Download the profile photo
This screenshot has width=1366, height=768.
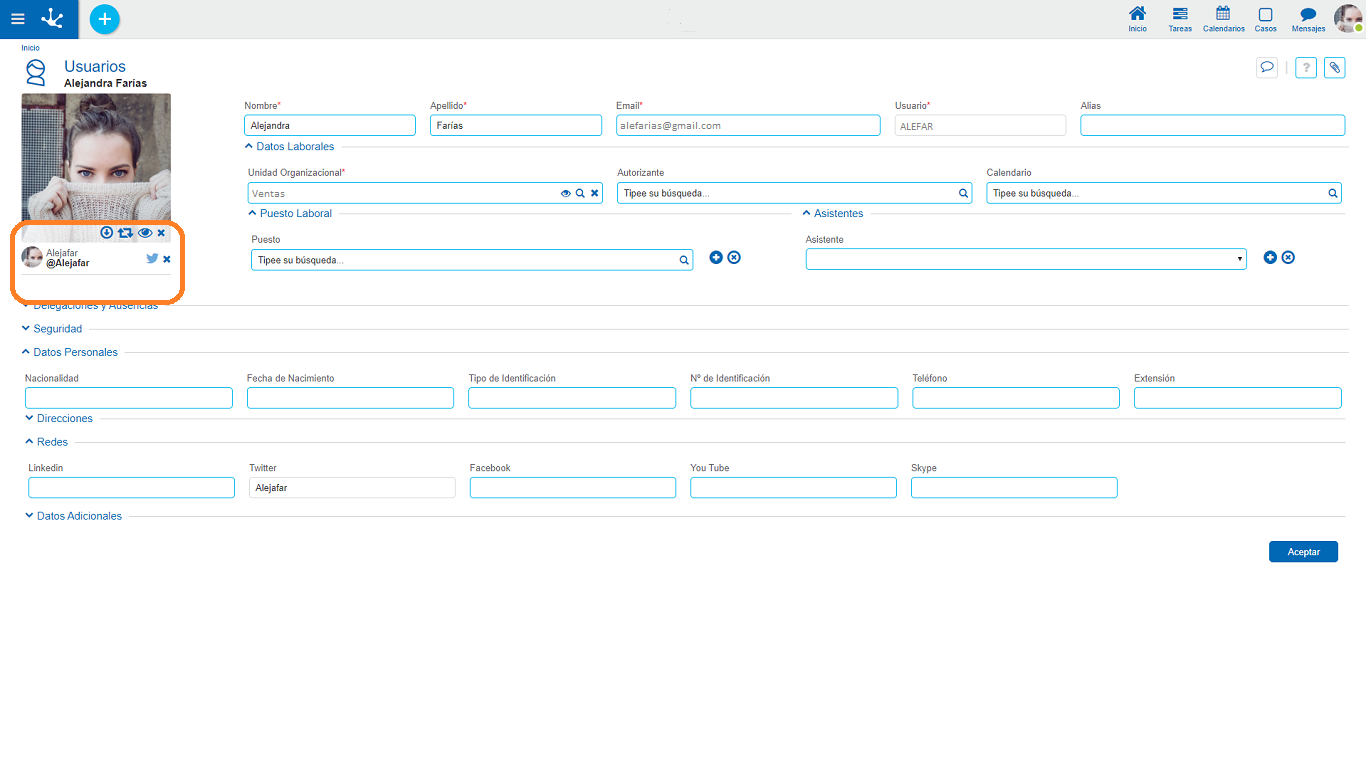point(107,233)
